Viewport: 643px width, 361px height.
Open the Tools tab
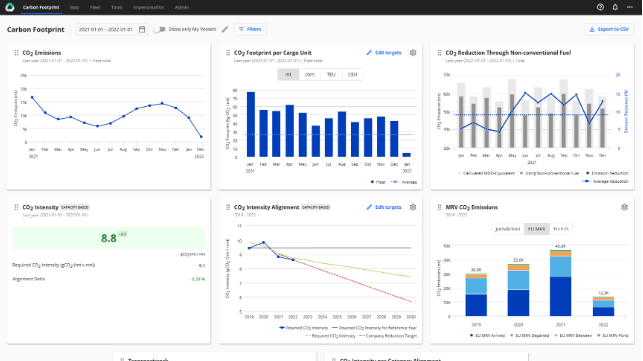[117, 7]
